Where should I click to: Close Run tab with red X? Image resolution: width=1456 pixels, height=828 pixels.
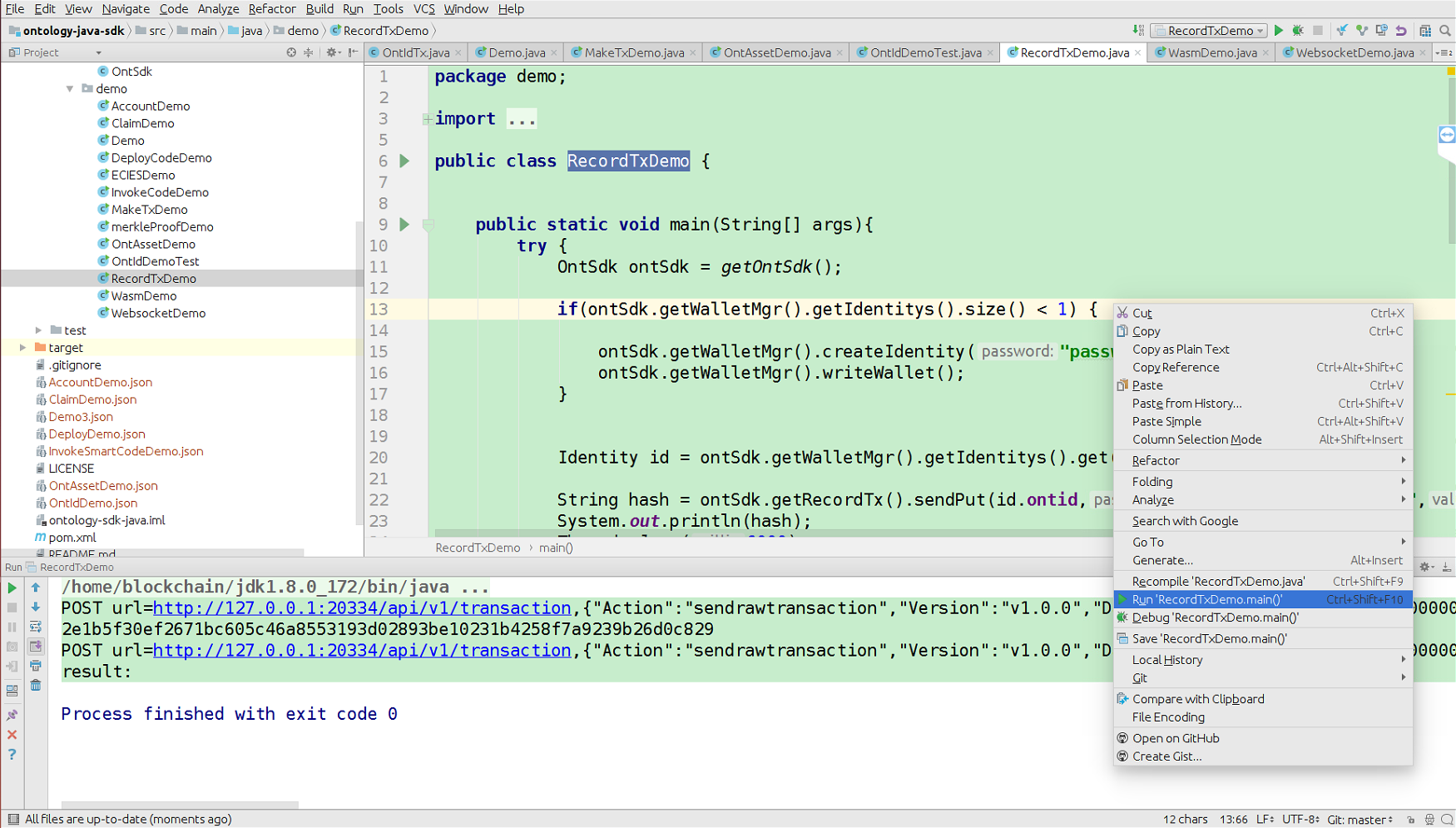pos(12,735)
